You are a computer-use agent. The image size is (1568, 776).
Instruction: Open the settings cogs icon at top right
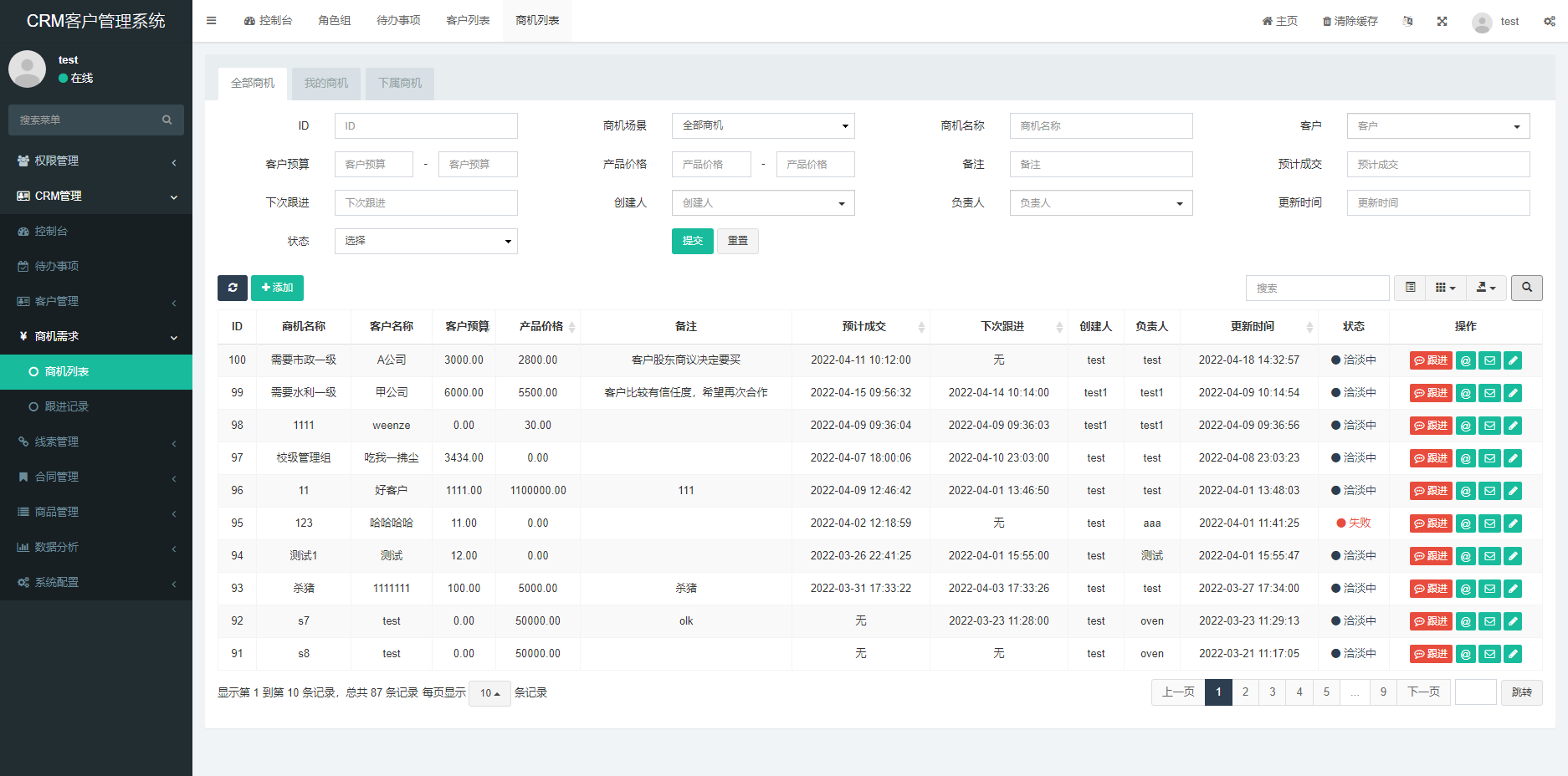[x=1550, y=21]
